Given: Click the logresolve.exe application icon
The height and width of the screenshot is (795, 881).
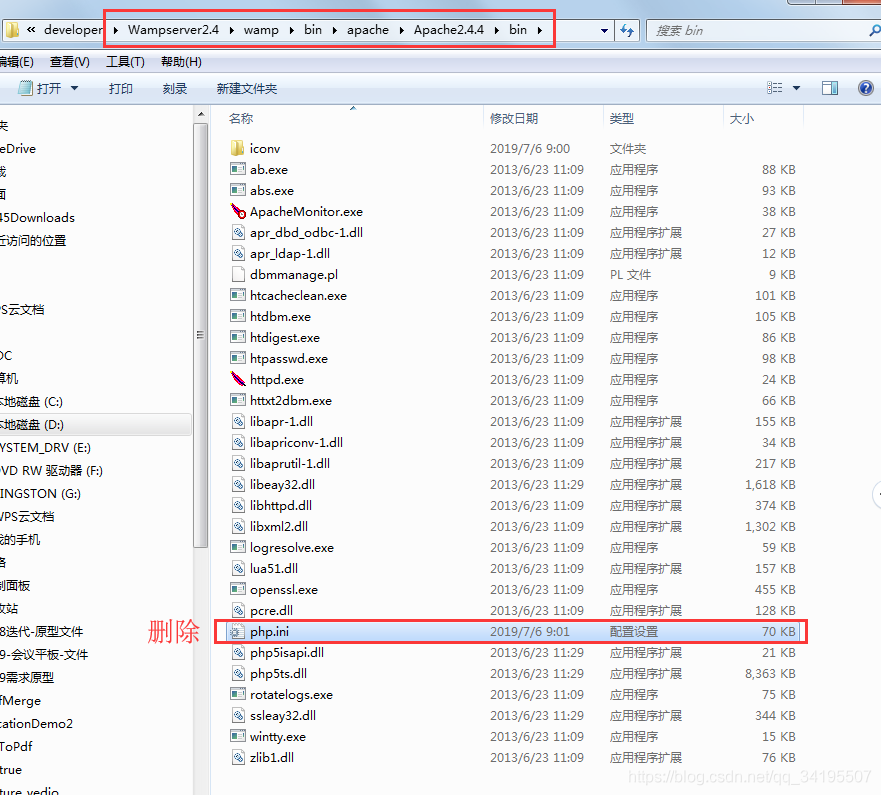Looking at the screenshot, I should (238, 547).
